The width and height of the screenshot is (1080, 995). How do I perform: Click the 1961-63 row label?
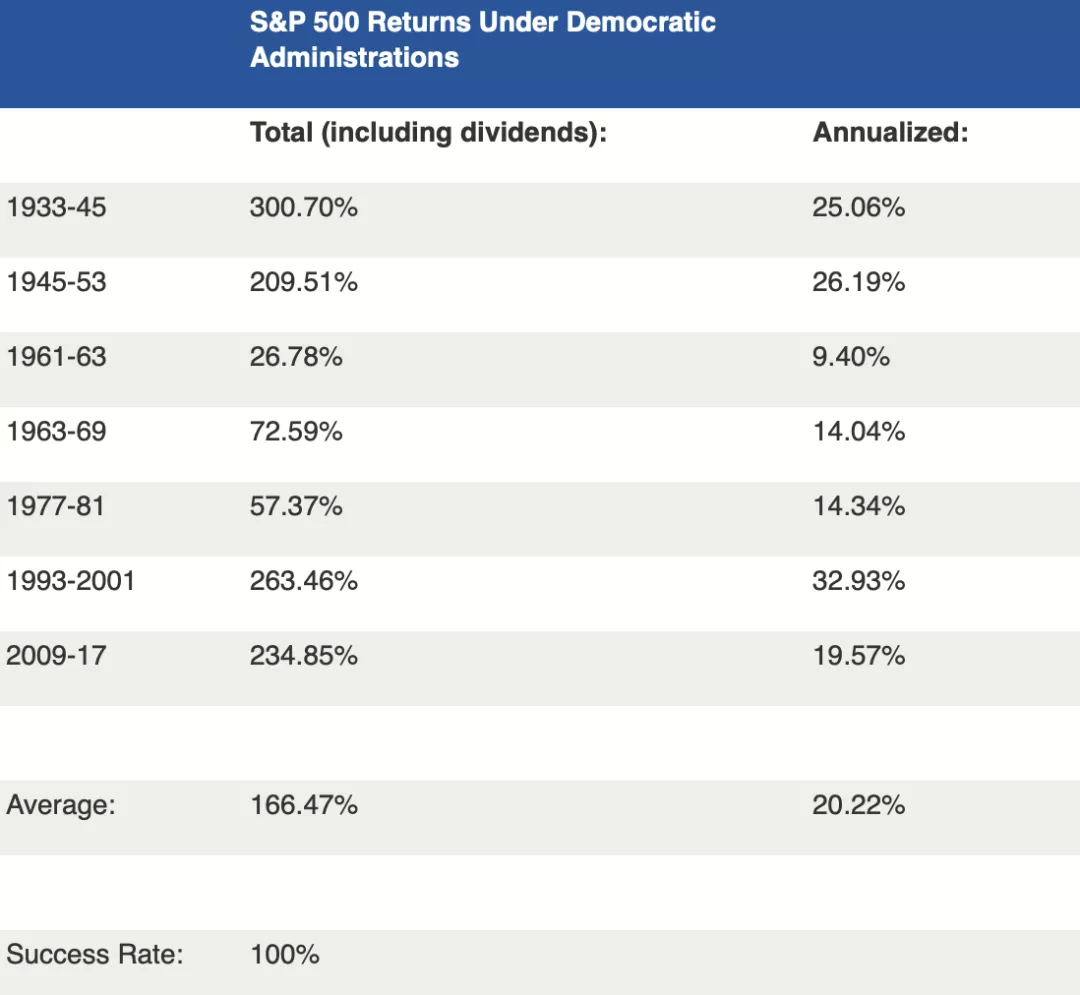(x=56, y=357)
